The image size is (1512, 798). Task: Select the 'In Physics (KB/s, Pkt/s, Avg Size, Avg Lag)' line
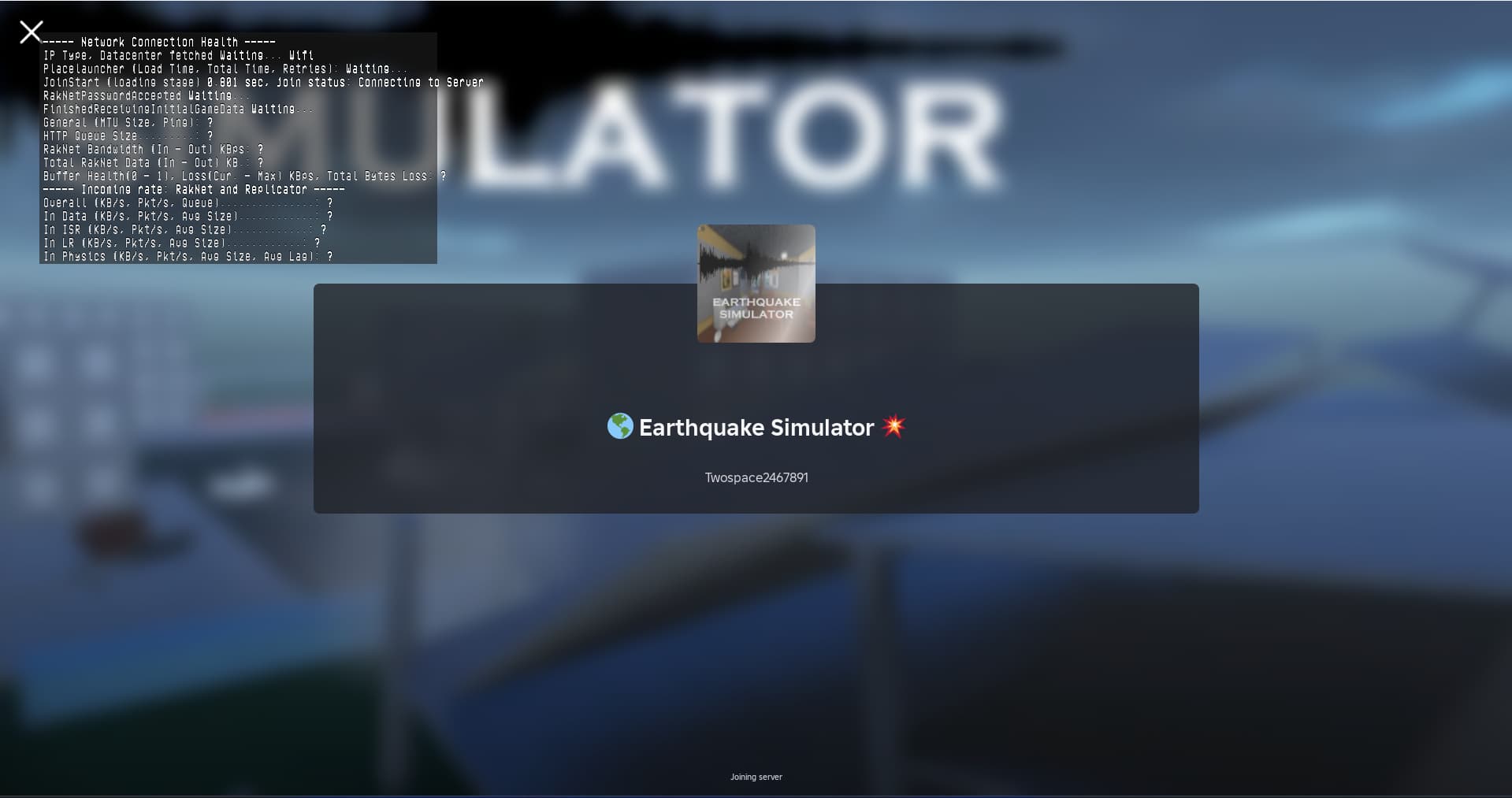click(188, 256)
